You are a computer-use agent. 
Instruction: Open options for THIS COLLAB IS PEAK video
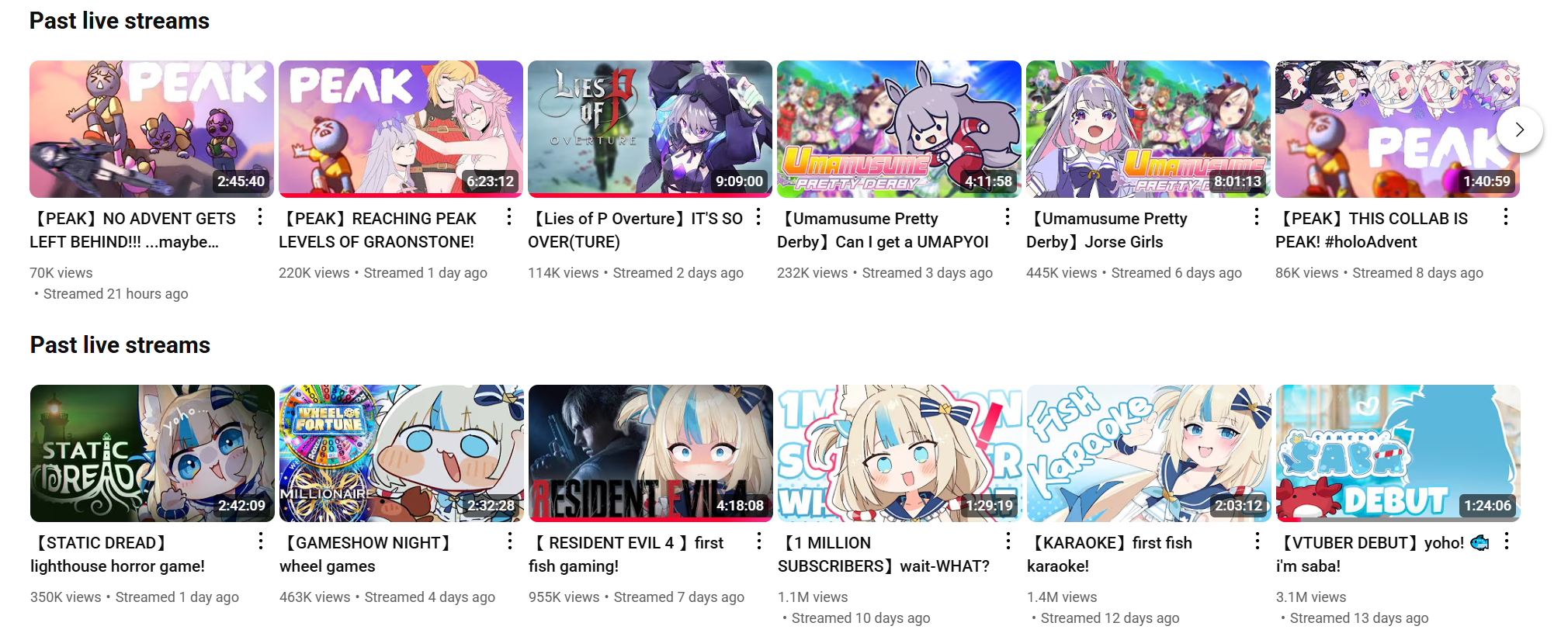(x=1506, y=217)
